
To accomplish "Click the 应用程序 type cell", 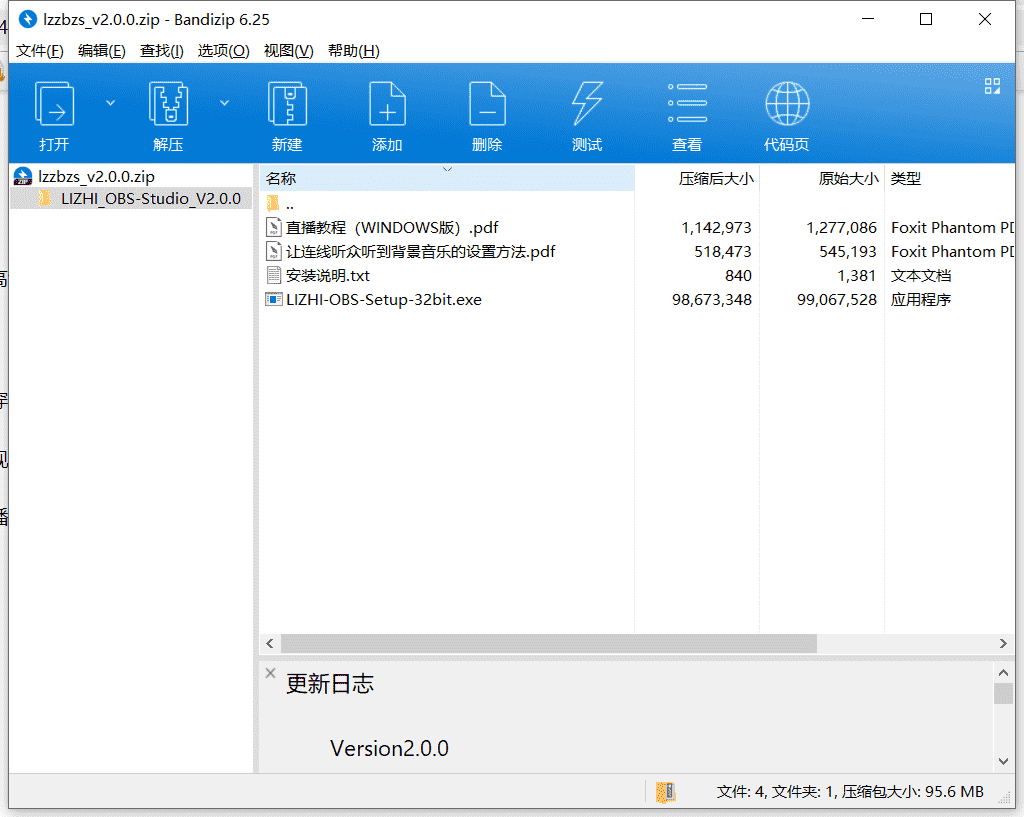I will pyautogui.click(x=921, y=300).
